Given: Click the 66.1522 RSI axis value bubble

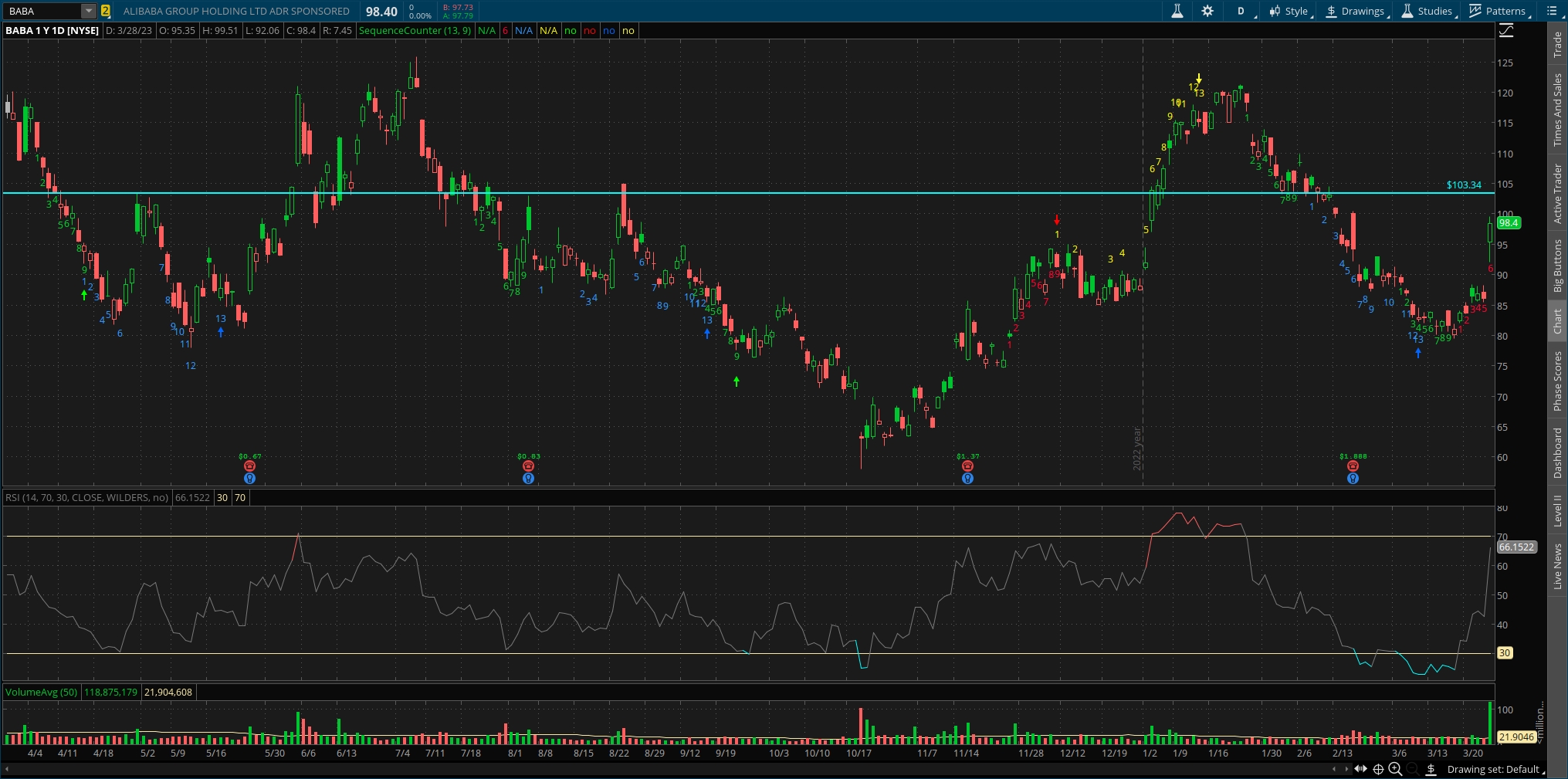Looking at the screenshot, I should [1516, 547].
